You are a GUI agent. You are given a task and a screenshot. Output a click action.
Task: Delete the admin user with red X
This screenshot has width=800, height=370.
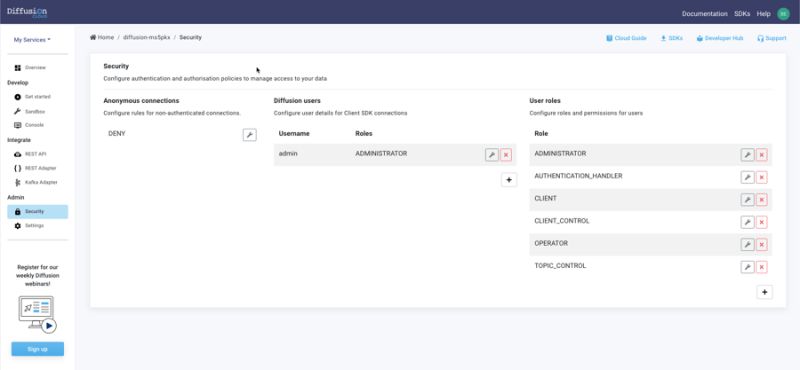point(506,155)
